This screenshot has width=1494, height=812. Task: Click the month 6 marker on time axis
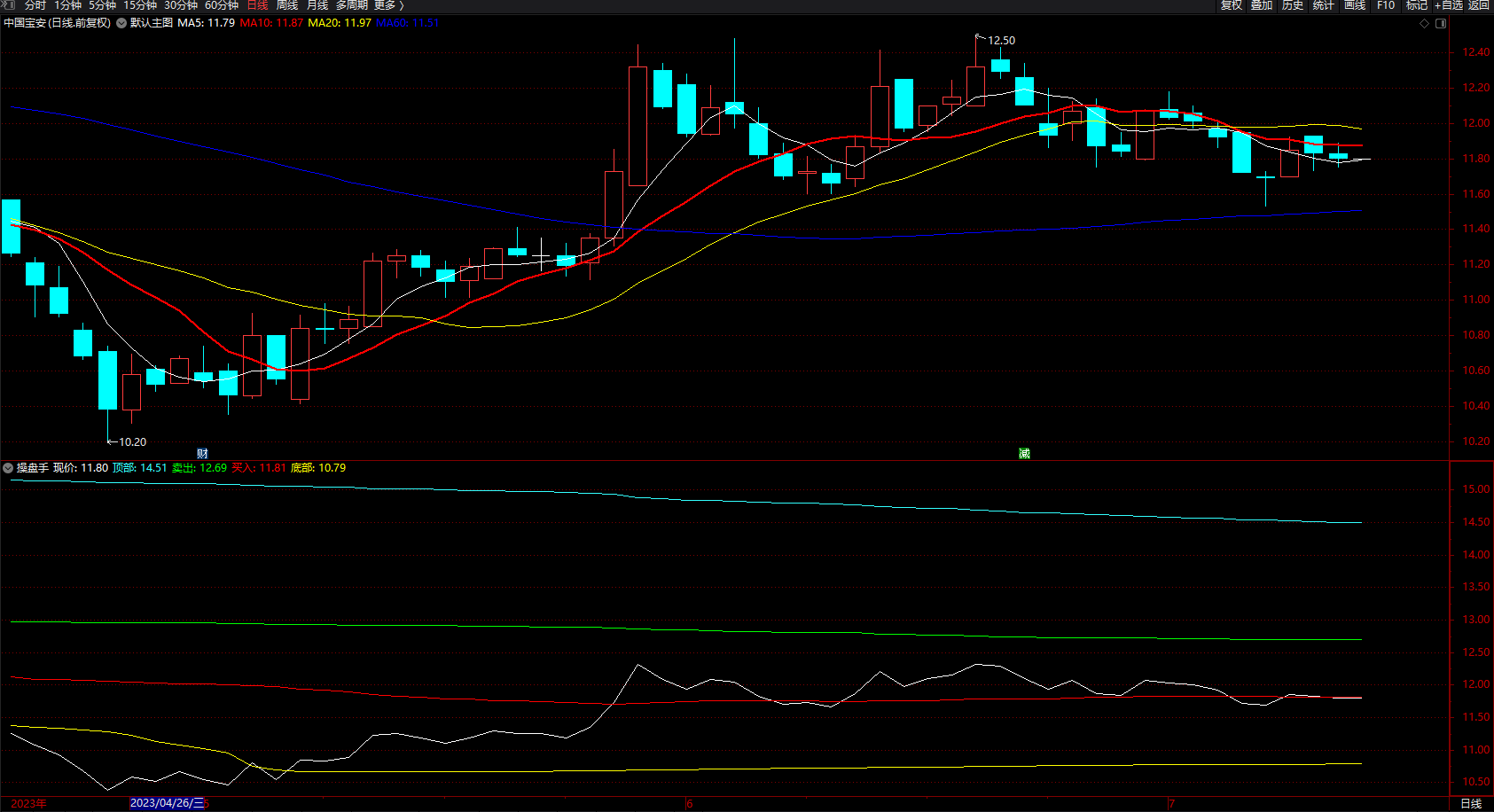point(690,804)
